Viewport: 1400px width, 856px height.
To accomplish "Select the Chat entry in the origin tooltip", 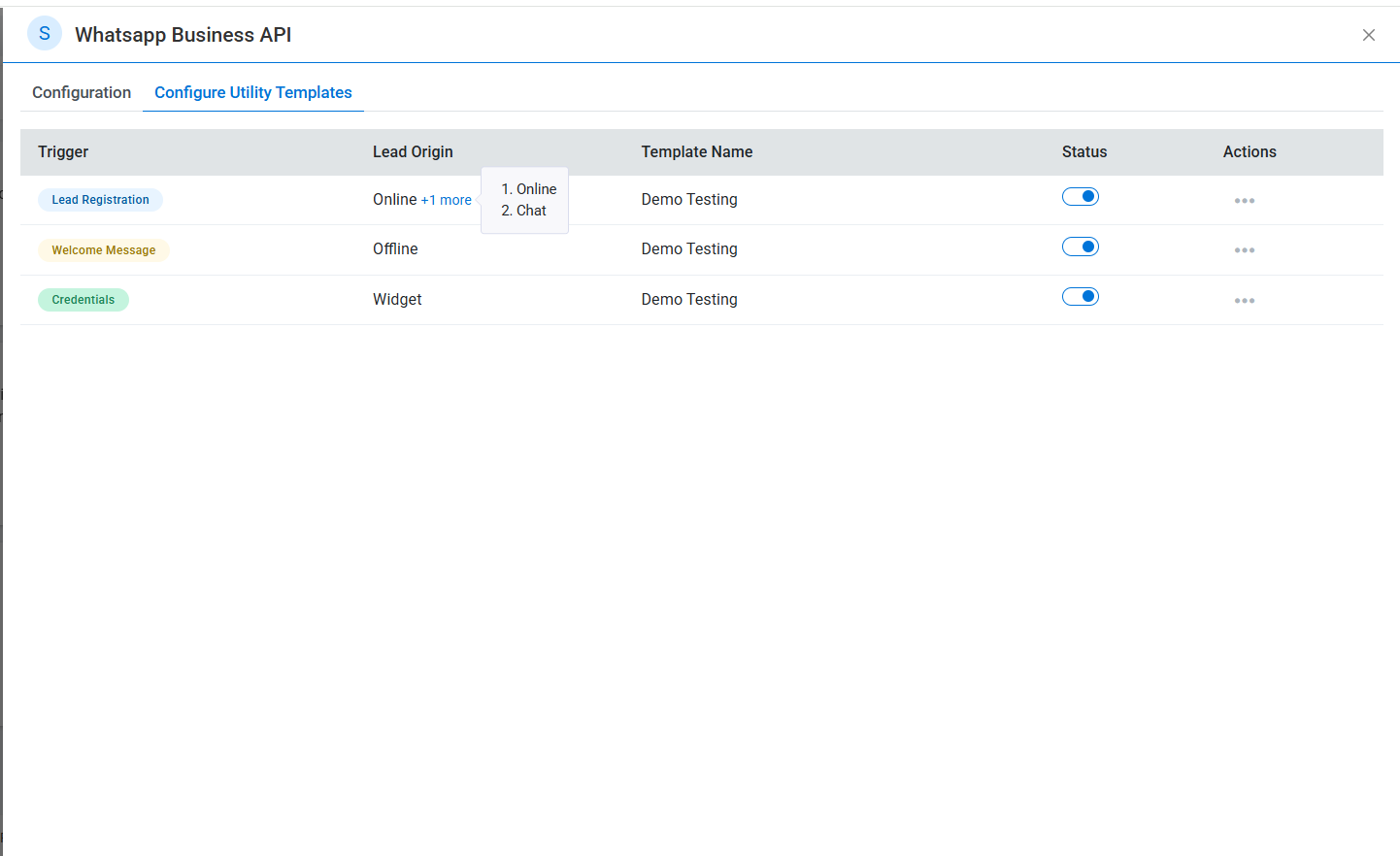I will point(530,211).
